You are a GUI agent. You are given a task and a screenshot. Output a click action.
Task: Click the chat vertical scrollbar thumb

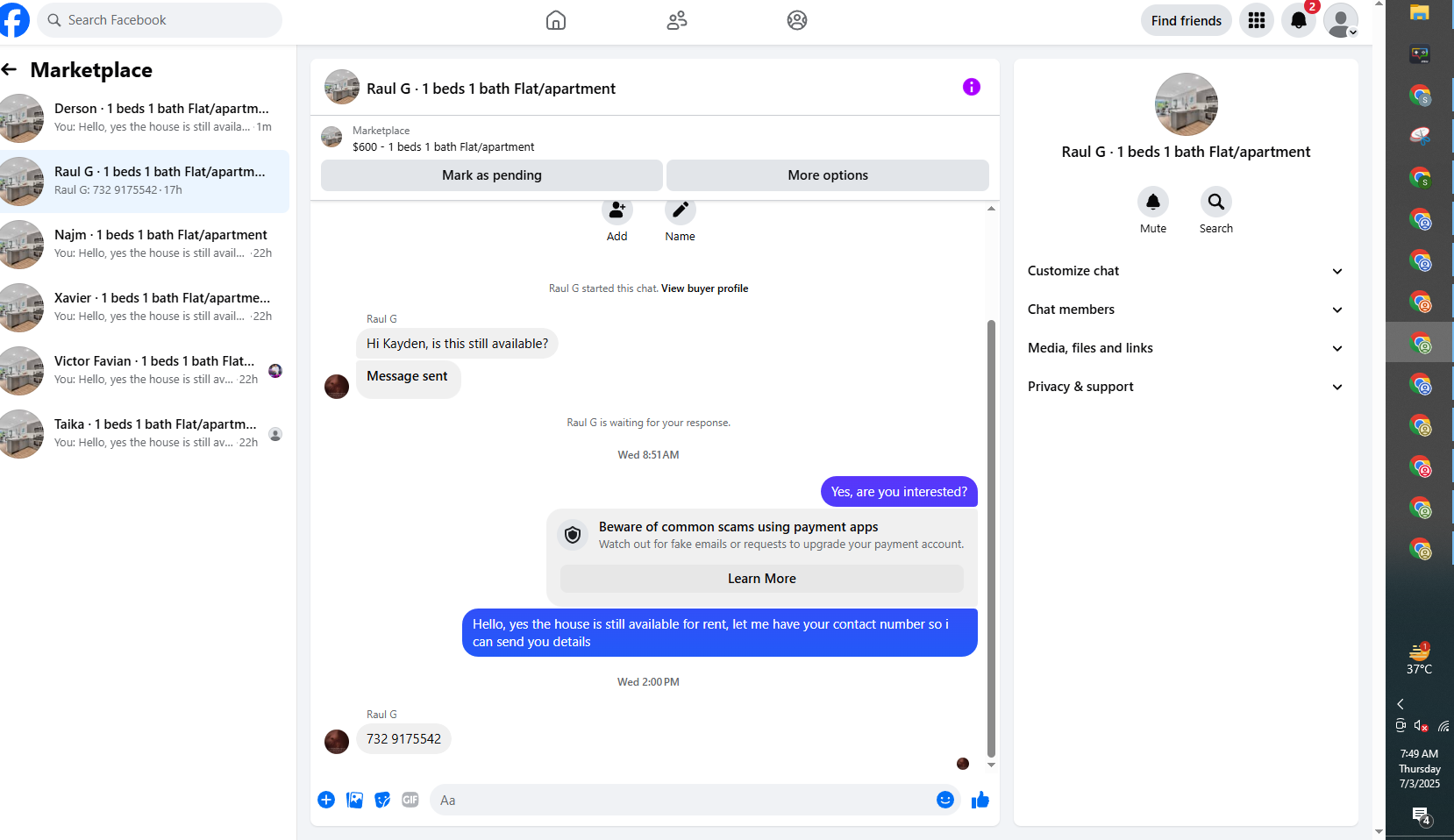click(991, 537)
